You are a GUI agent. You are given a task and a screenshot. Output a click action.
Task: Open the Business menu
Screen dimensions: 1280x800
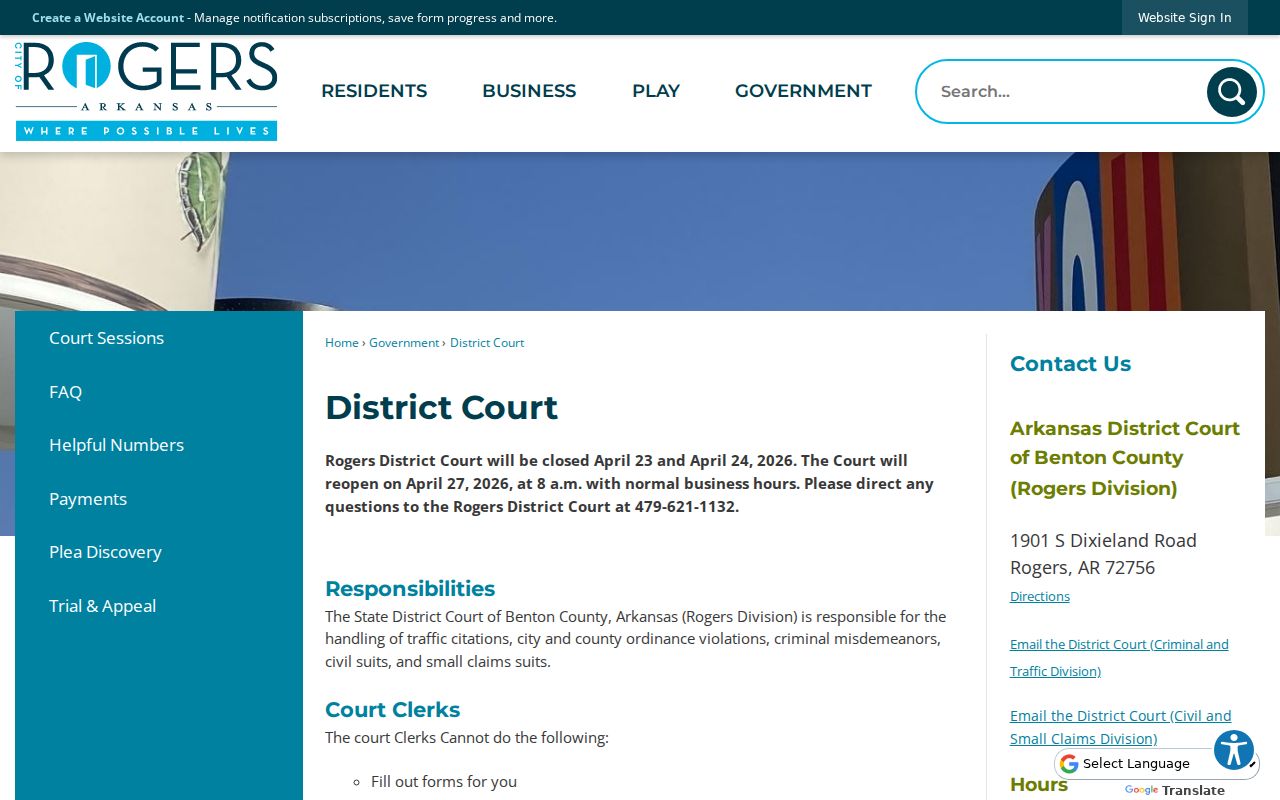[x=529, y=91]
